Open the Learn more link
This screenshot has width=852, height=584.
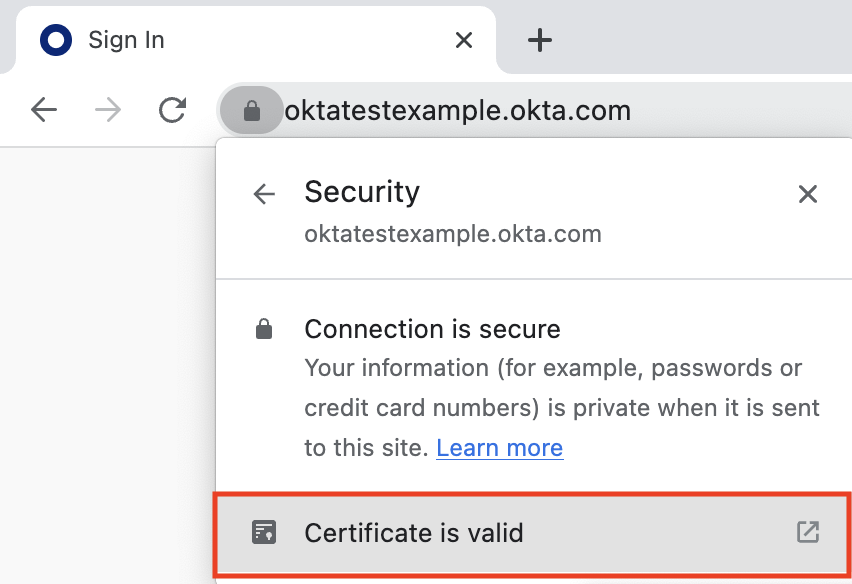[x=499, y=447]
